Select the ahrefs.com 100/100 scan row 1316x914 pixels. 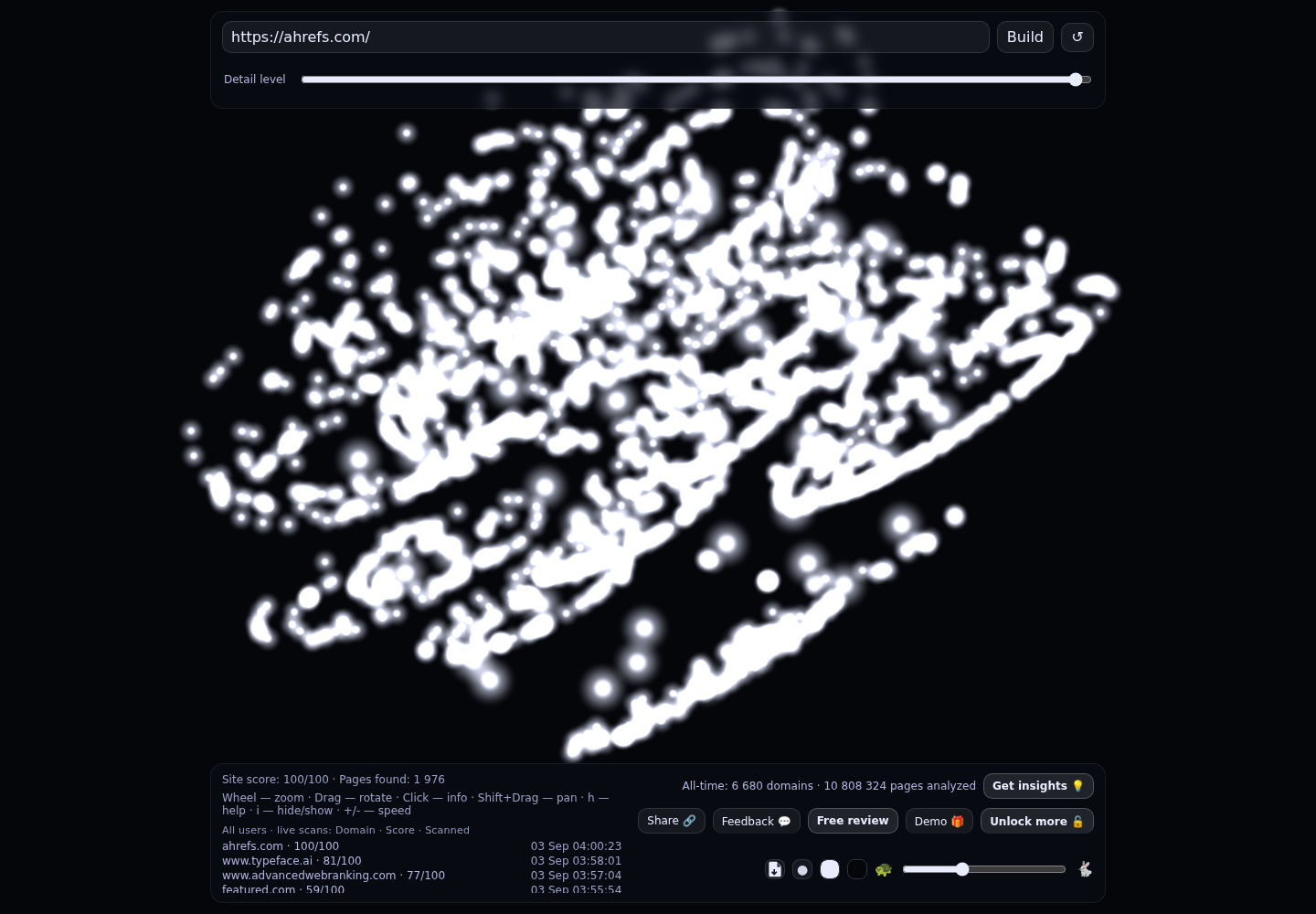421,846
